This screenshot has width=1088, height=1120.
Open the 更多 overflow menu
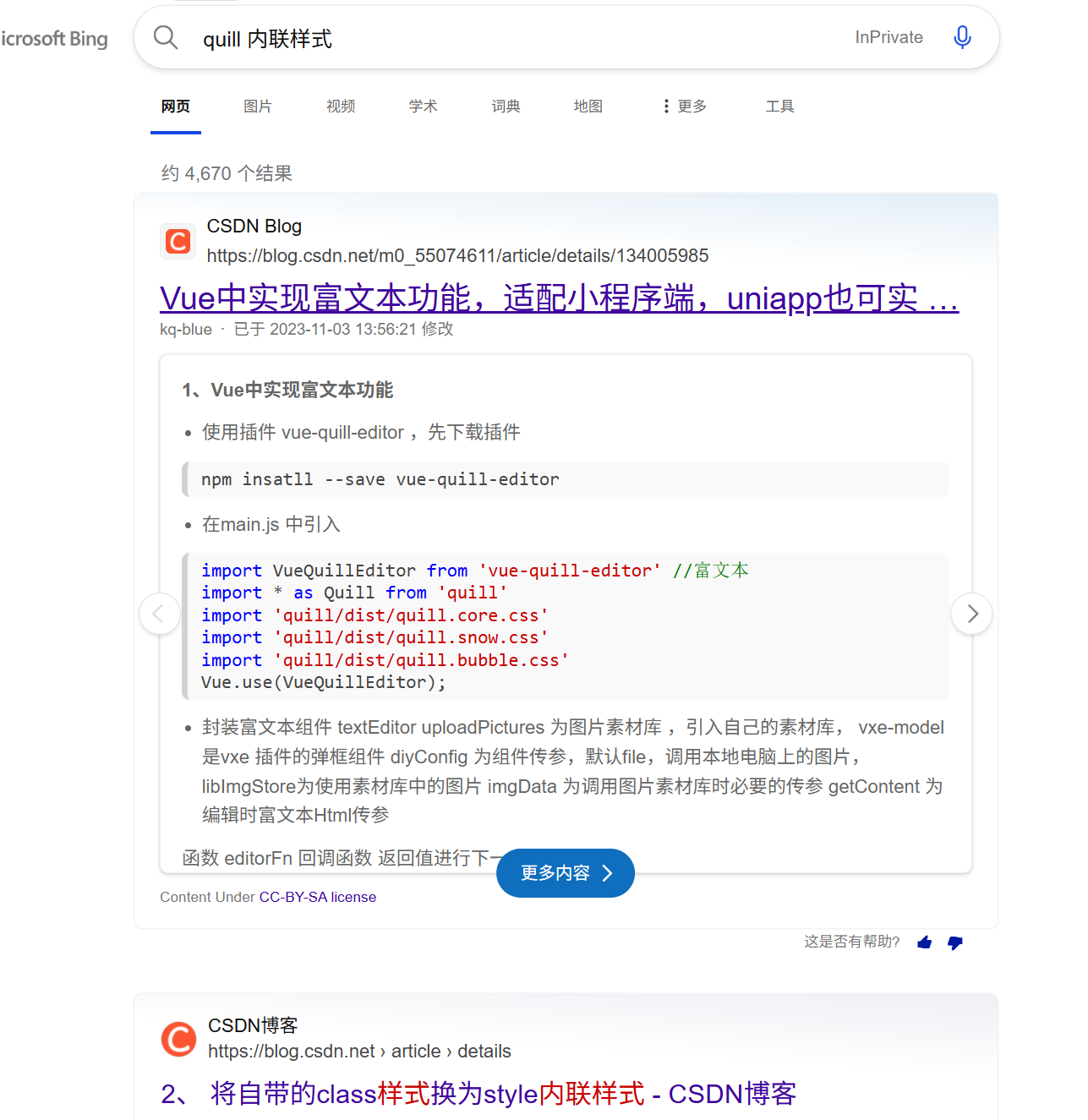coord(686,106)
